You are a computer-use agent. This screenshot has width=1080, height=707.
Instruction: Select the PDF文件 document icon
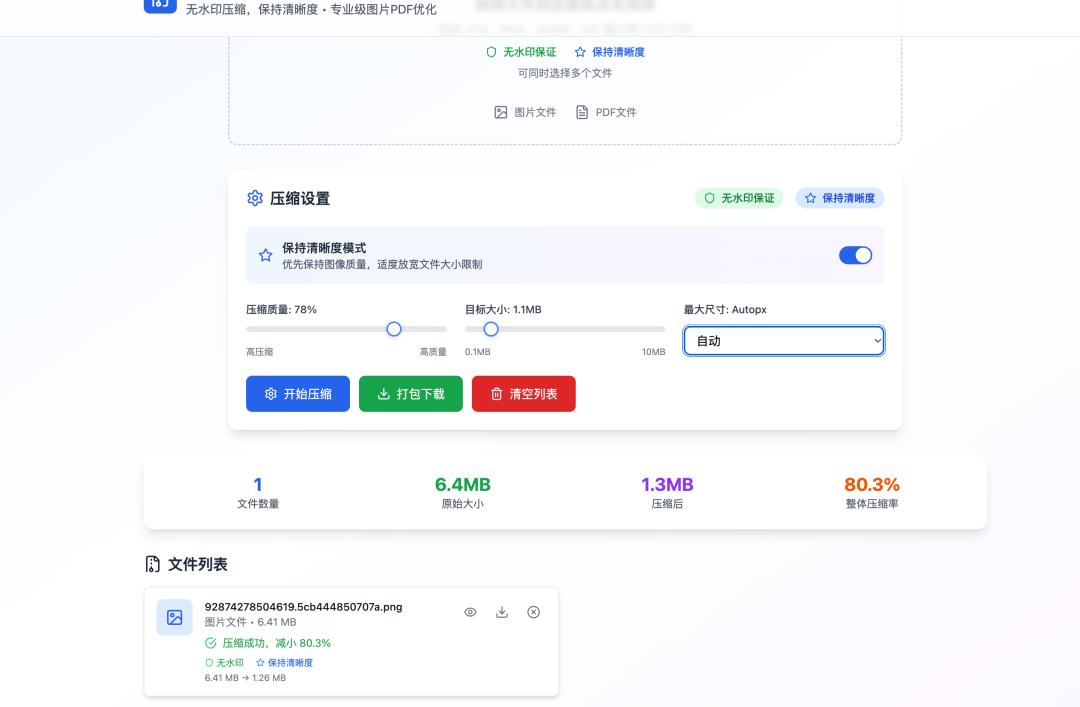tap(581, 112)
